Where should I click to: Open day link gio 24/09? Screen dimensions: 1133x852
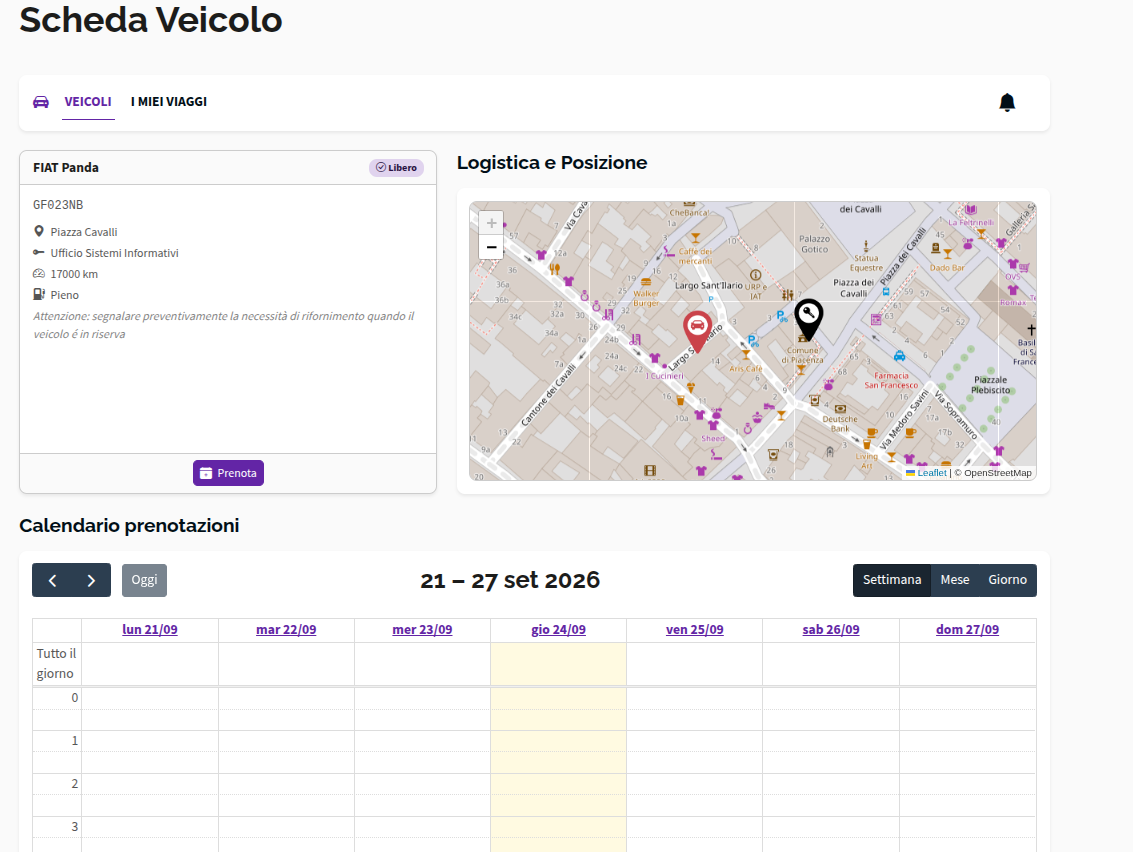pyautogui.click(x=559, y=629)
